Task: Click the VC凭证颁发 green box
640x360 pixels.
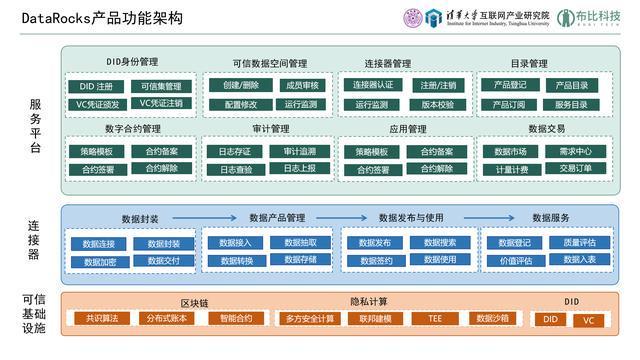Action: click(x=98, y=104)
